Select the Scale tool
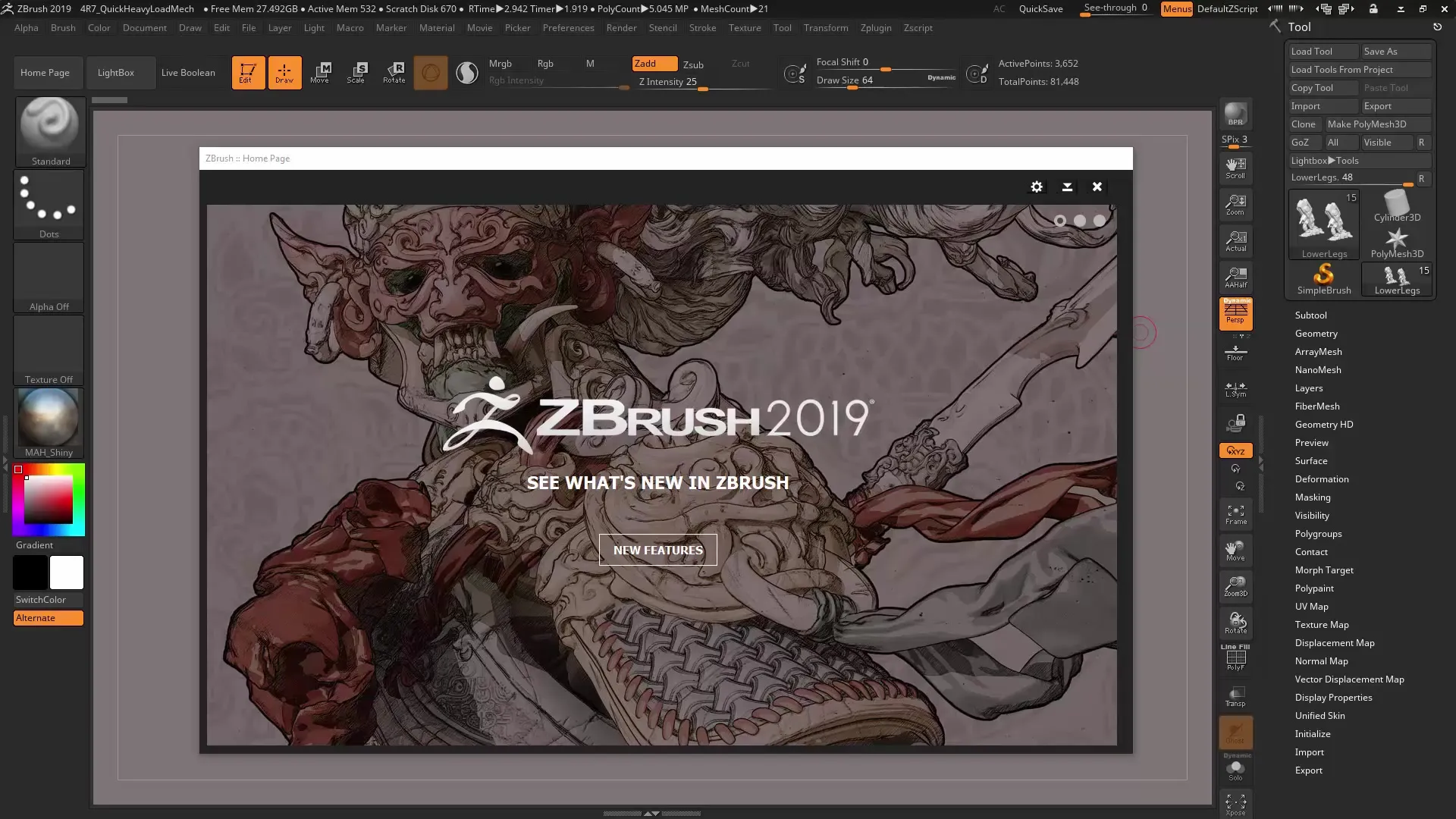This screenshot has height=819, width=1456. coord(356,73)
